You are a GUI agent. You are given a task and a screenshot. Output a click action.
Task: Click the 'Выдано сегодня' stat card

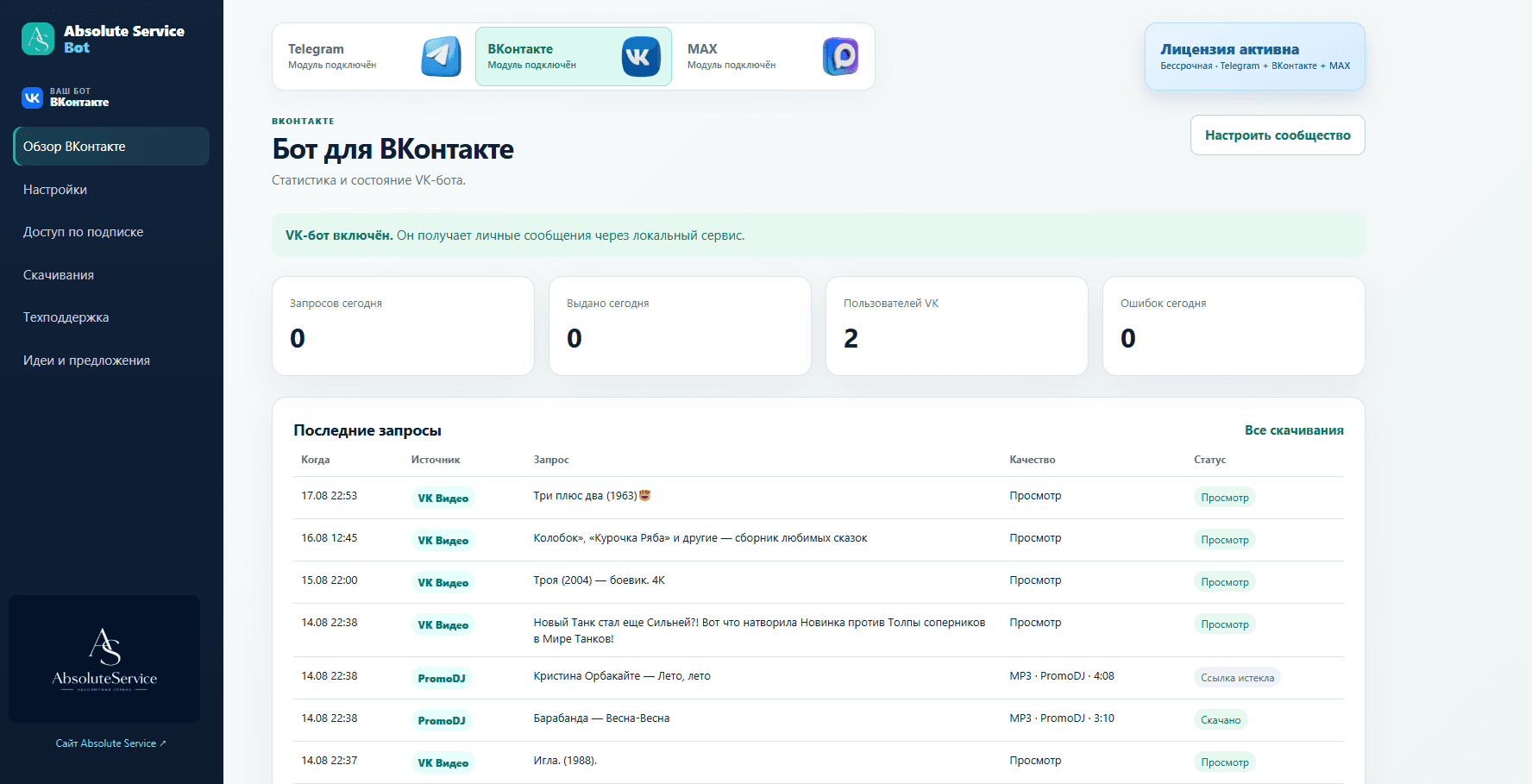[x=680, y=326]
